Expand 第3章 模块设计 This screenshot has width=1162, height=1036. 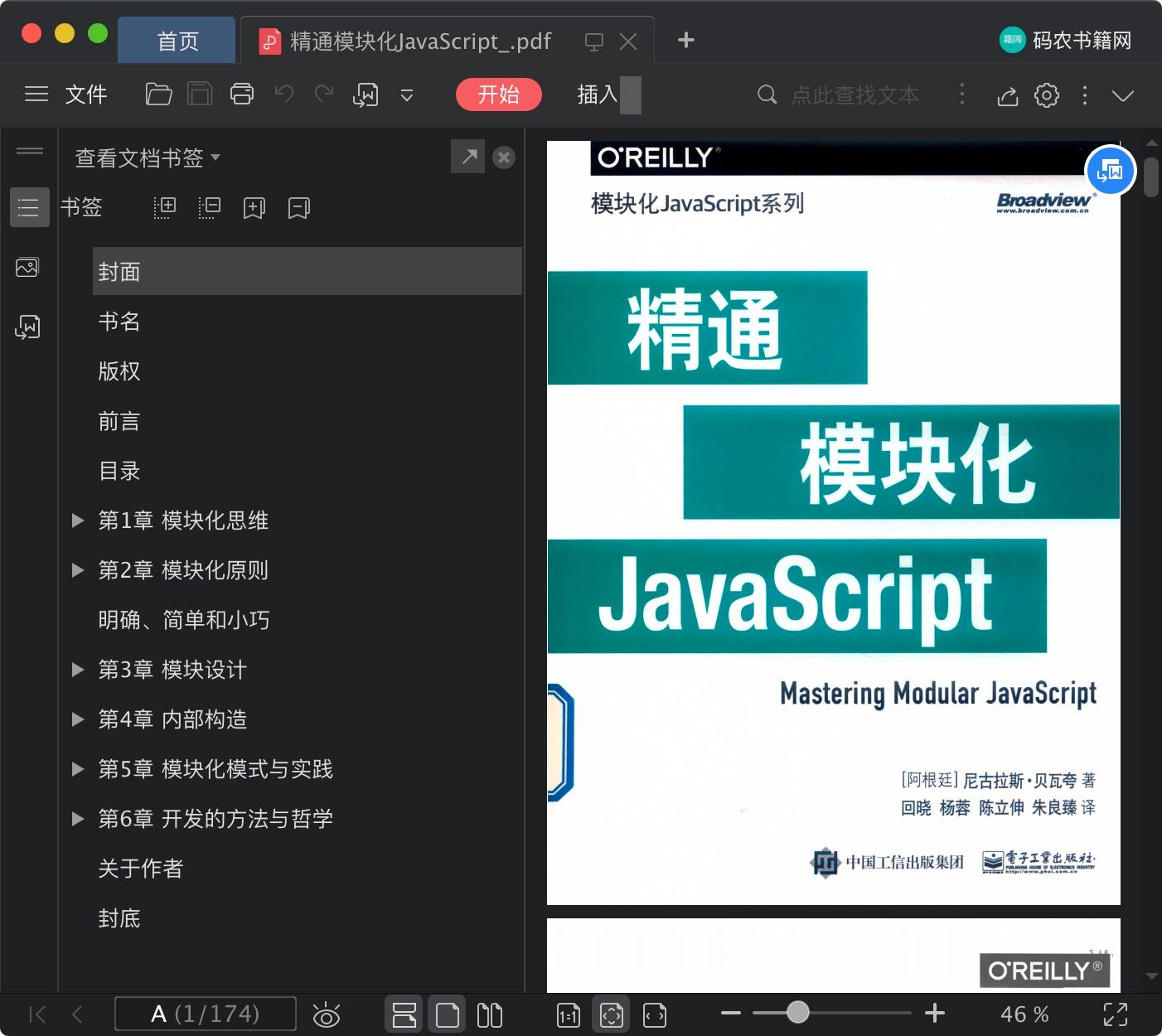pos(78,670)
